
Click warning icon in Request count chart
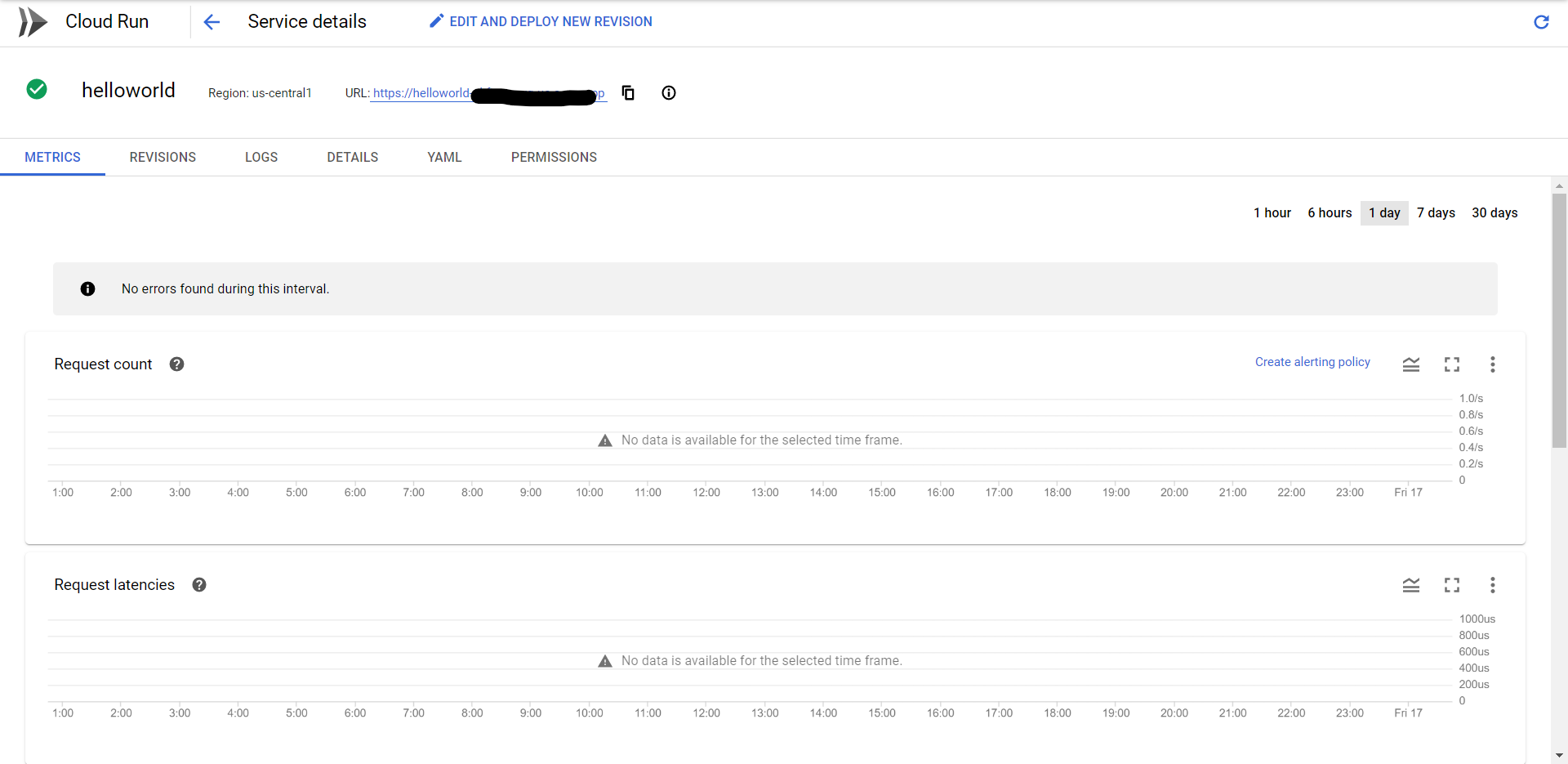[605, 440]
